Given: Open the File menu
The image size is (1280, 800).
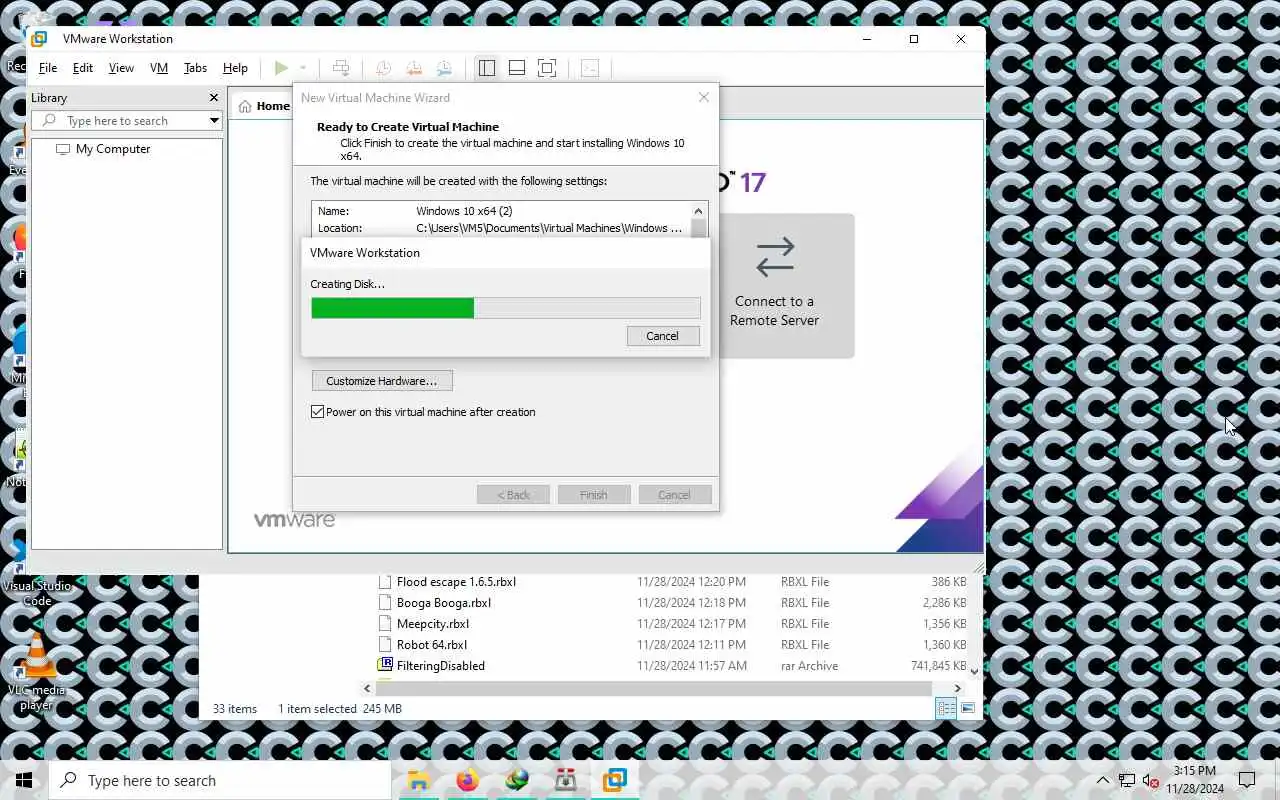Looking at the screenshot, I should click(x=48, y=68).
